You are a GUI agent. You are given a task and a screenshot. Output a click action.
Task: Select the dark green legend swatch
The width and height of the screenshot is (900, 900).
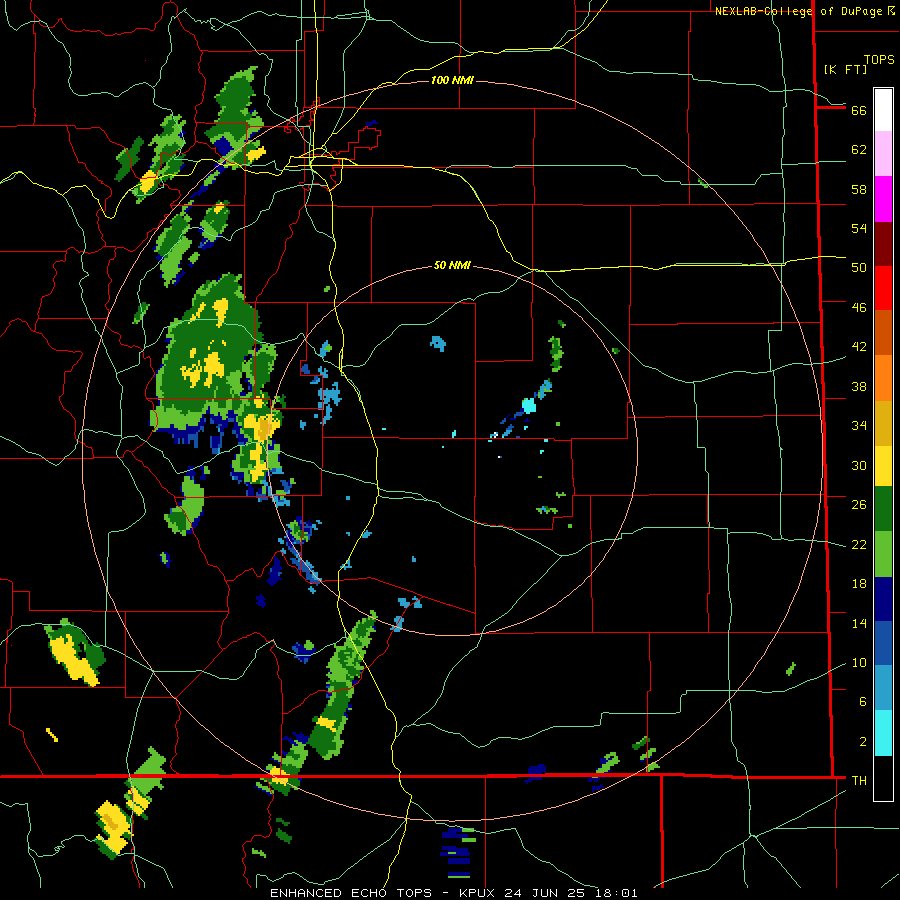(883, 509)
